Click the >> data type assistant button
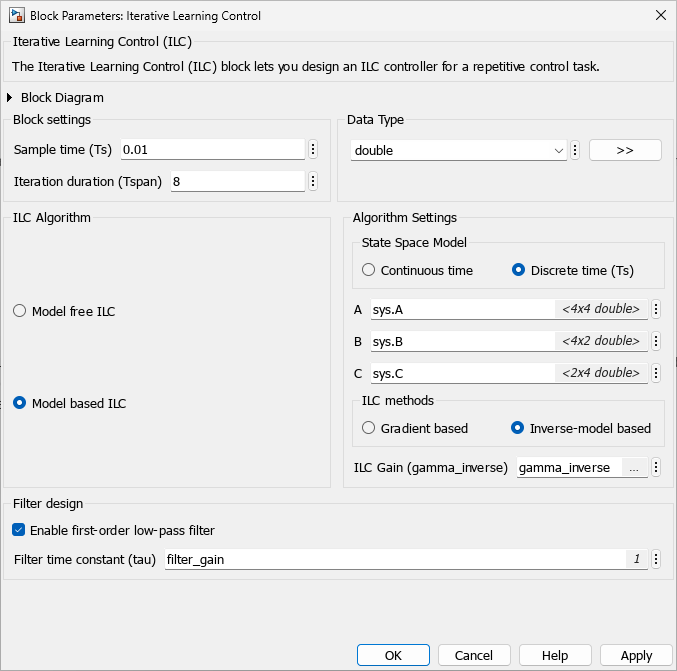The image size is (677, 671). [x=625, y=150]
